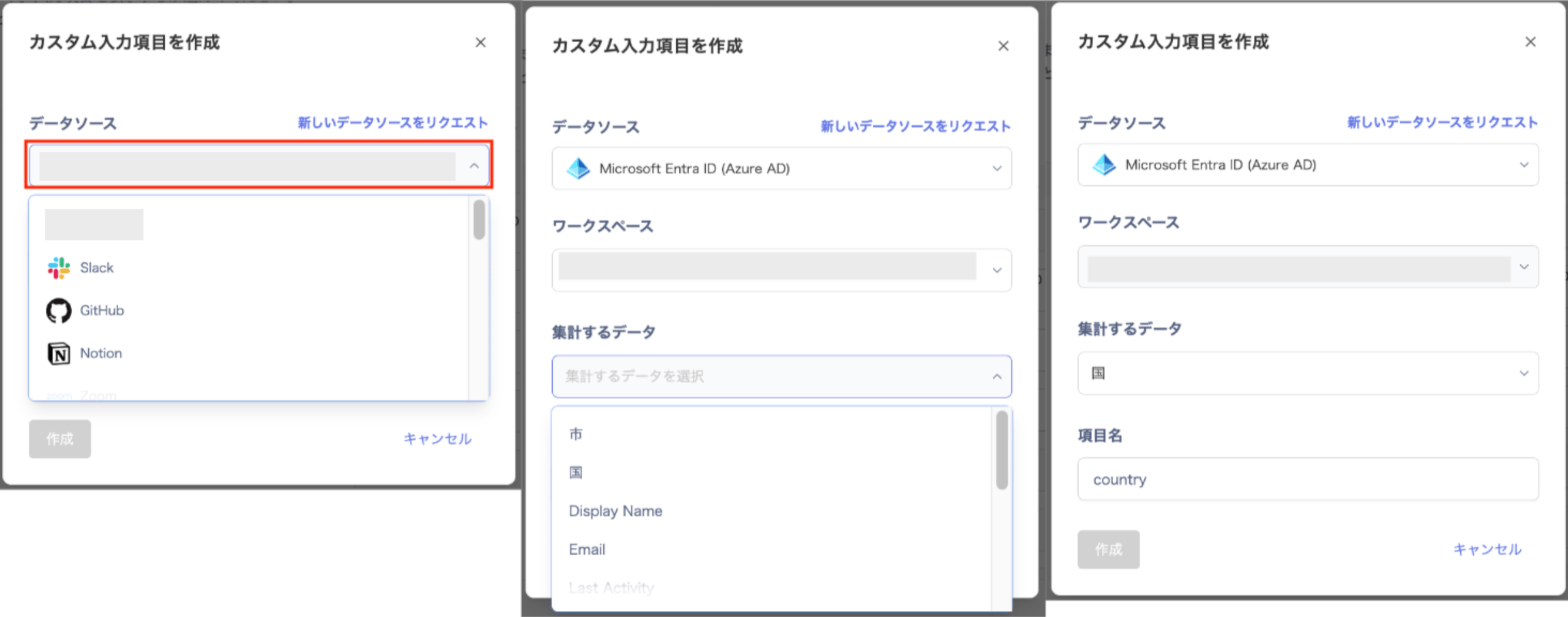The height and width of the screenshot is (617, 1568).
Task: Close the middle custom field dialog
Action: point(1003,46)
